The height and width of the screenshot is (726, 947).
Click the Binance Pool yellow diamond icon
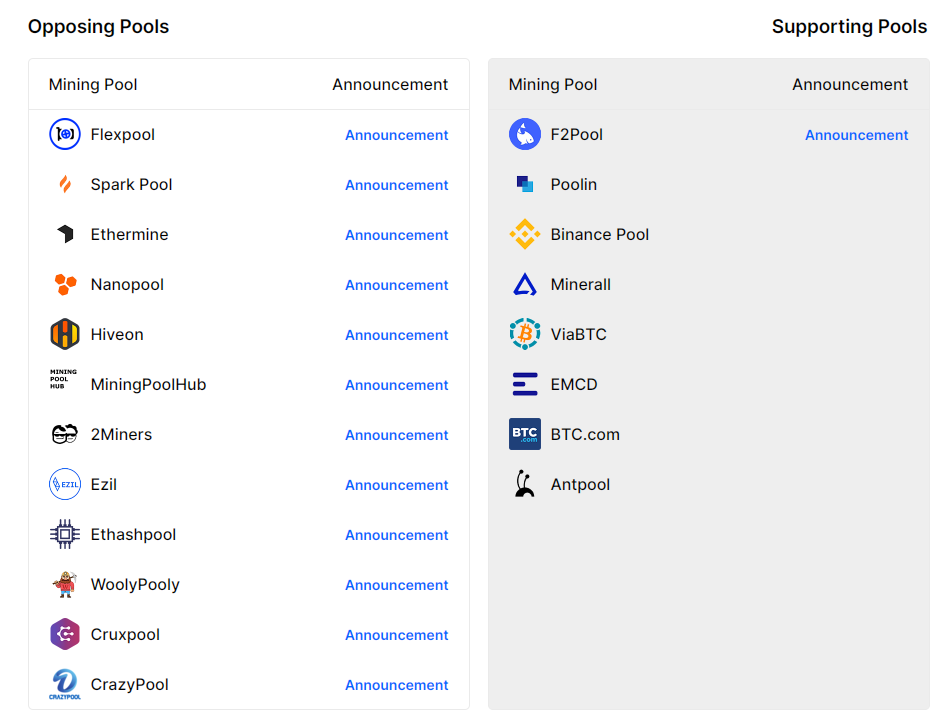pyautogui.click(x=525, y=234)
